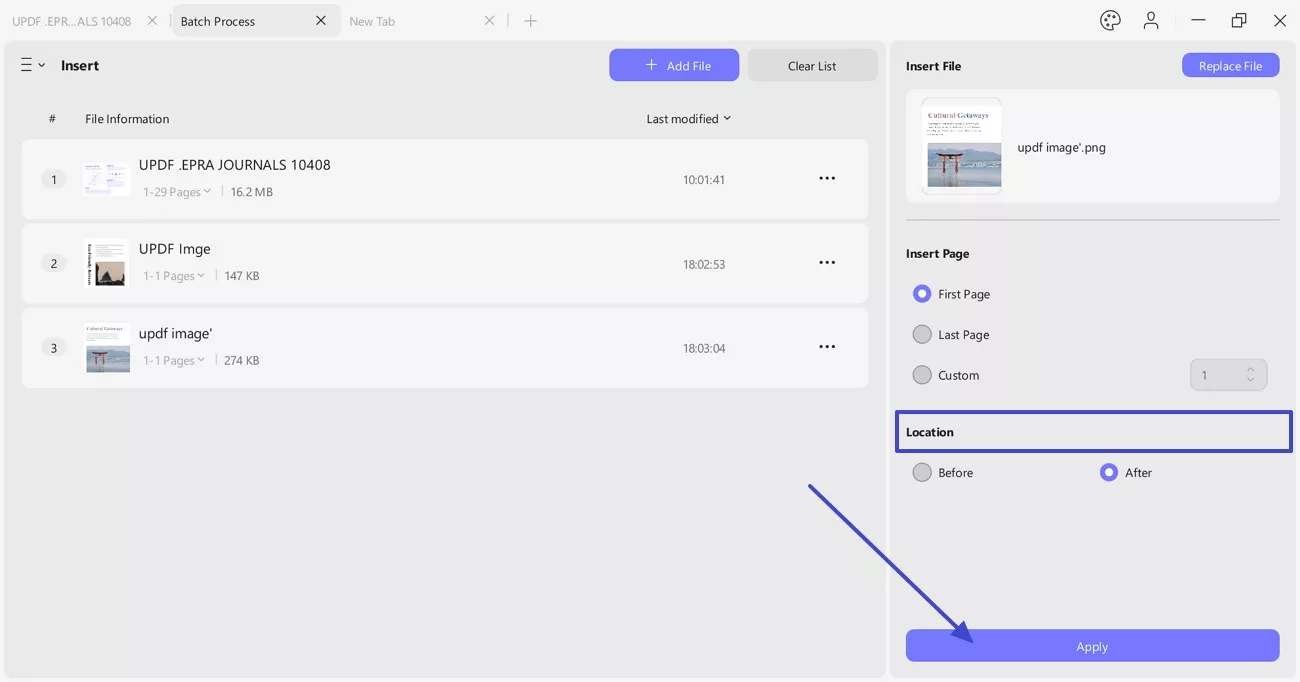The width and height of the screenshot is (1300, 682).
Task: Open the Insert tool list menu icon
Action: pos(32,65)
